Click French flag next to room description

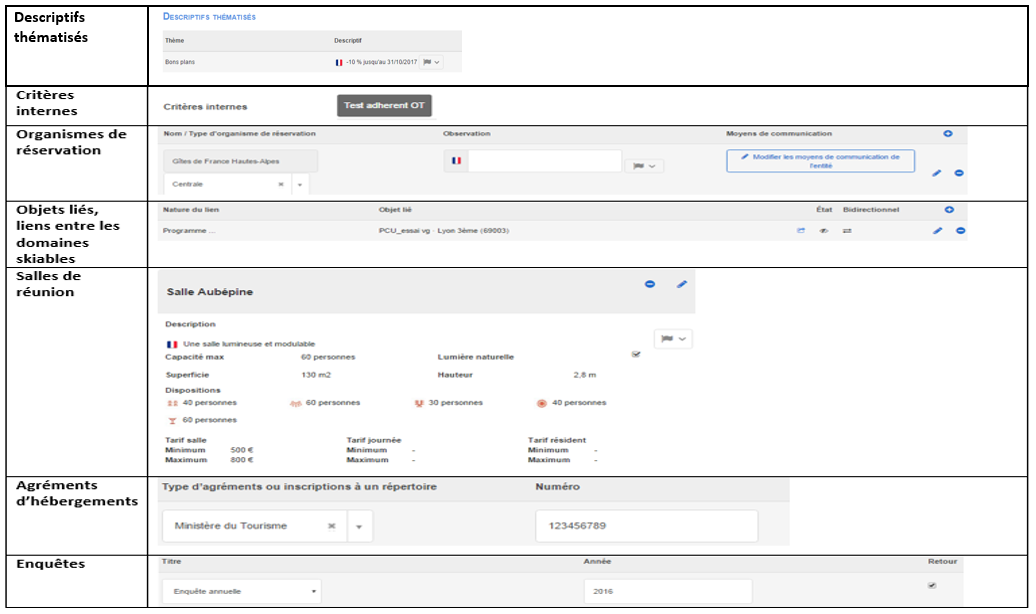click(172, 344)
